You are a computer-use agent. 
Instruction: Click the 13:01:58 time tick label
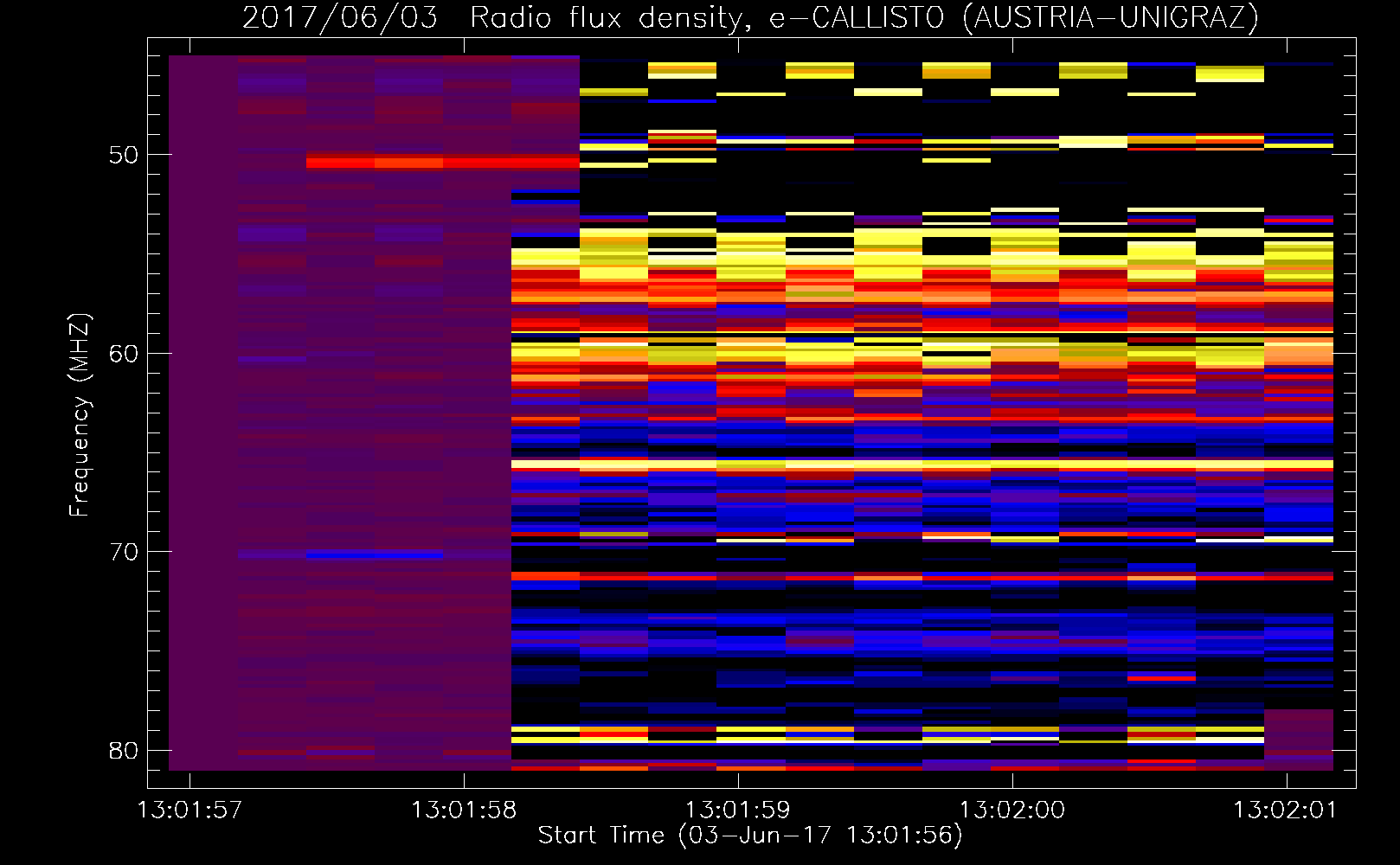(x=464, y=811)
